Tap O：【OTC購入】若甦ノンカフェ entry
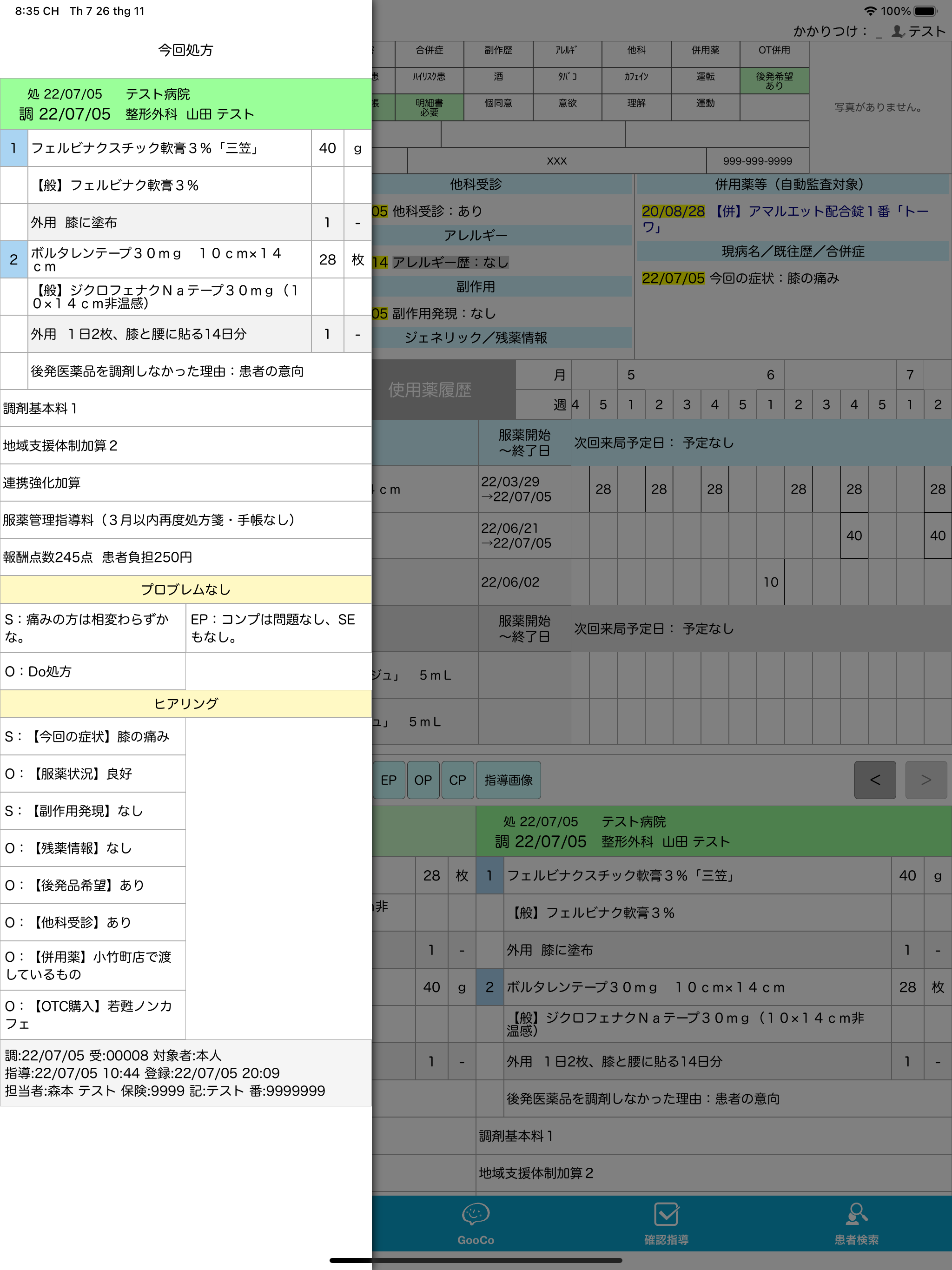Screen dimensions: 952x1270 pyautogui.click(x=93, y=1014)
